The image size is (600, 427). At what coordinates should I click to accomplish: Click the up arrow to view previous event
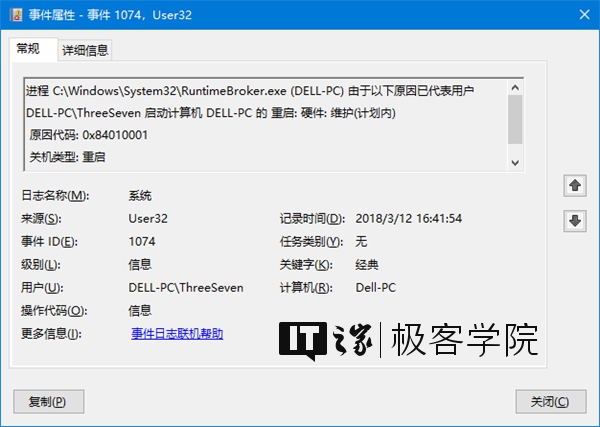tap(575, 186)
